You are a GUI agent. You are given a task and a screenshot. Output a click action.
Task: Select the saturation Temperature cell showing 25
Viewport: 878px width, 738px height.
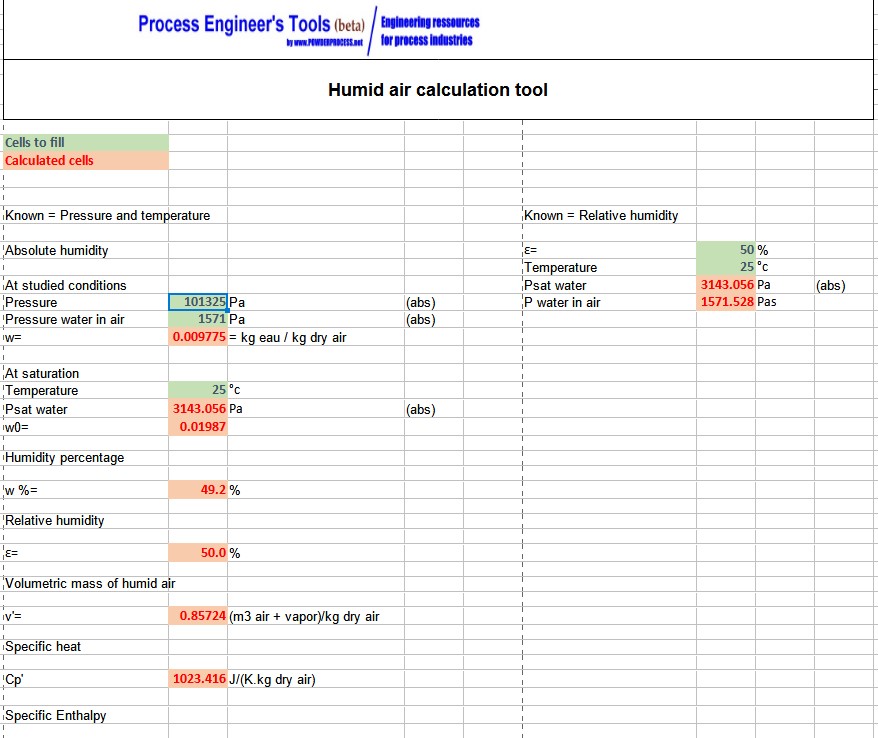pos(200,389)
